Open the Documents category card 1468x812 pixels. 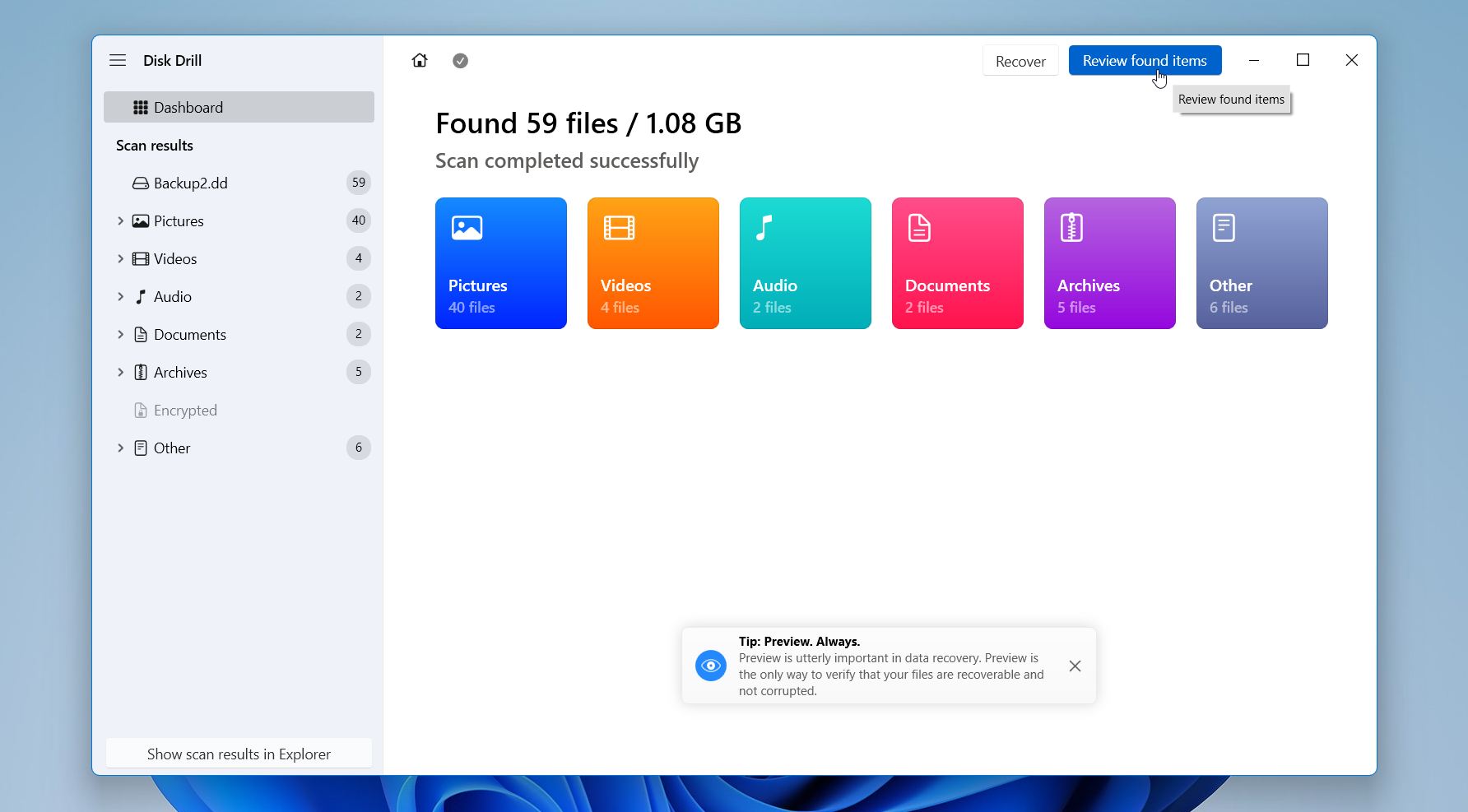(958, 263)
